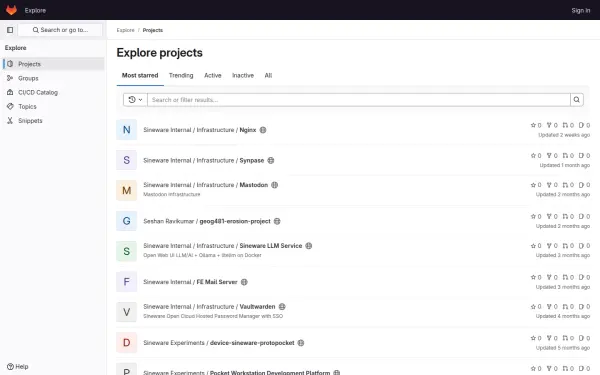
Task: Switch to the Trending tab
Action: coord(181,75)
